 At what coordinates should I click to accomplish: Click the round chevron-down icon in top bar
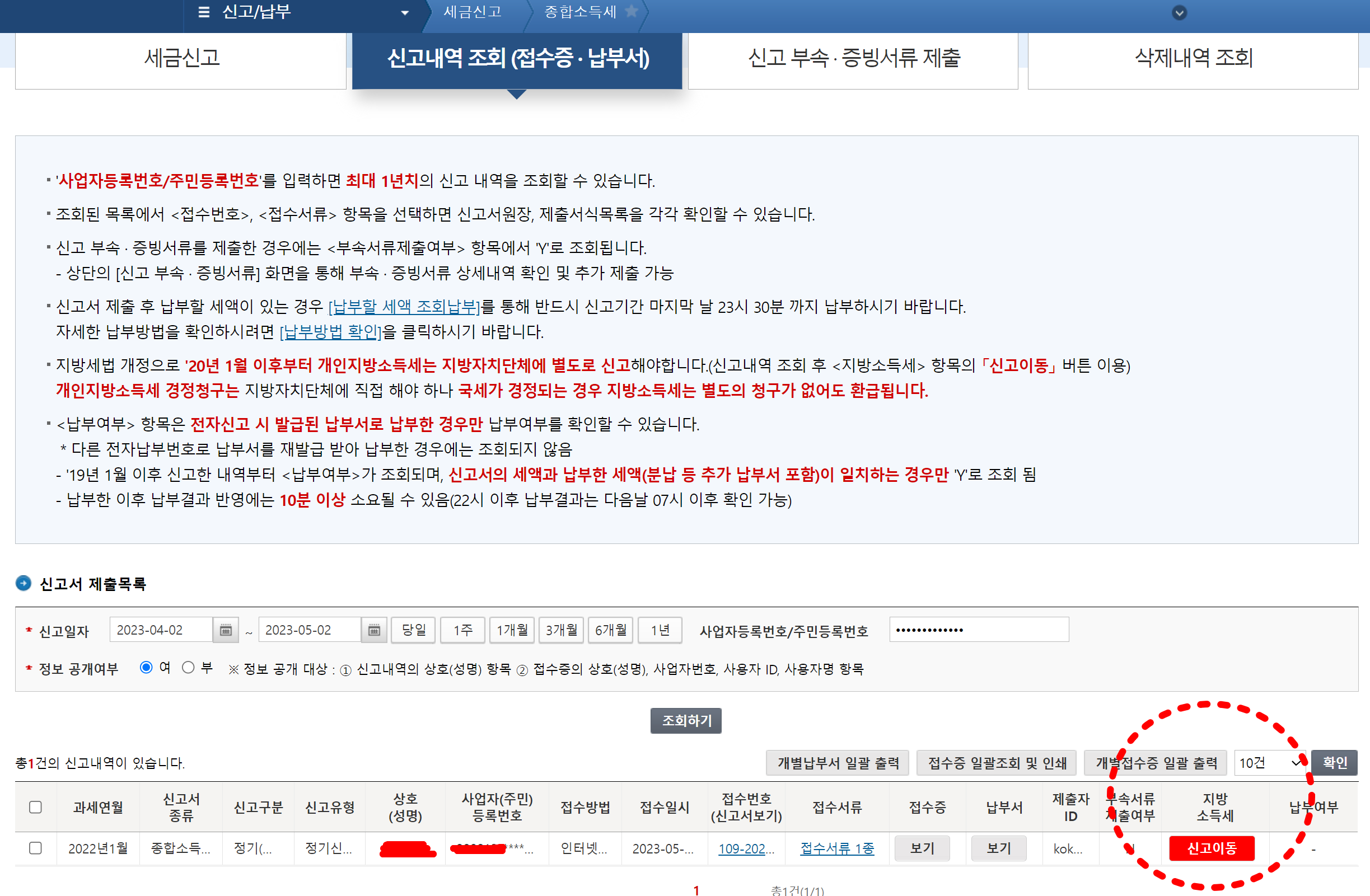pyautogui.click(x=1179, y=13)
